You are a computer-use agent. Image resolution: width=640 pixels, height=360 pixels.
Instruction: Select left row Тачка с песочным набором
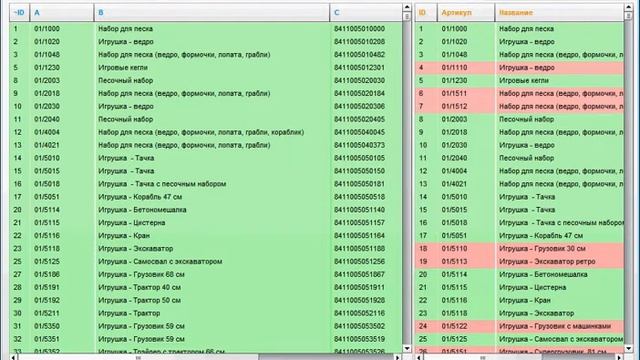pyautogui.click(x=206, y=184)
